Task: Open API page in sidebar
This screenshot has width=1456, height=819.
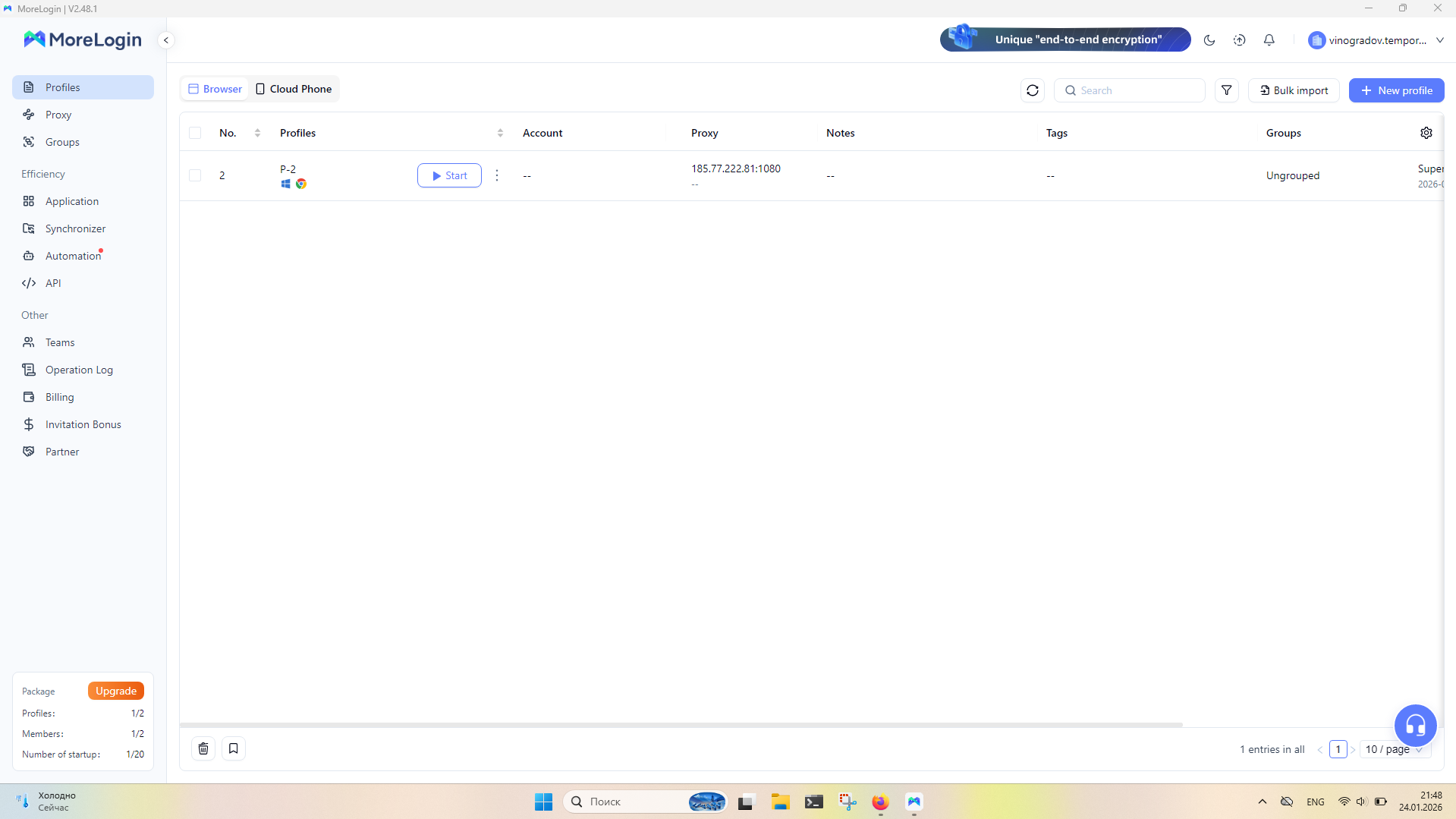Action: 83,283
